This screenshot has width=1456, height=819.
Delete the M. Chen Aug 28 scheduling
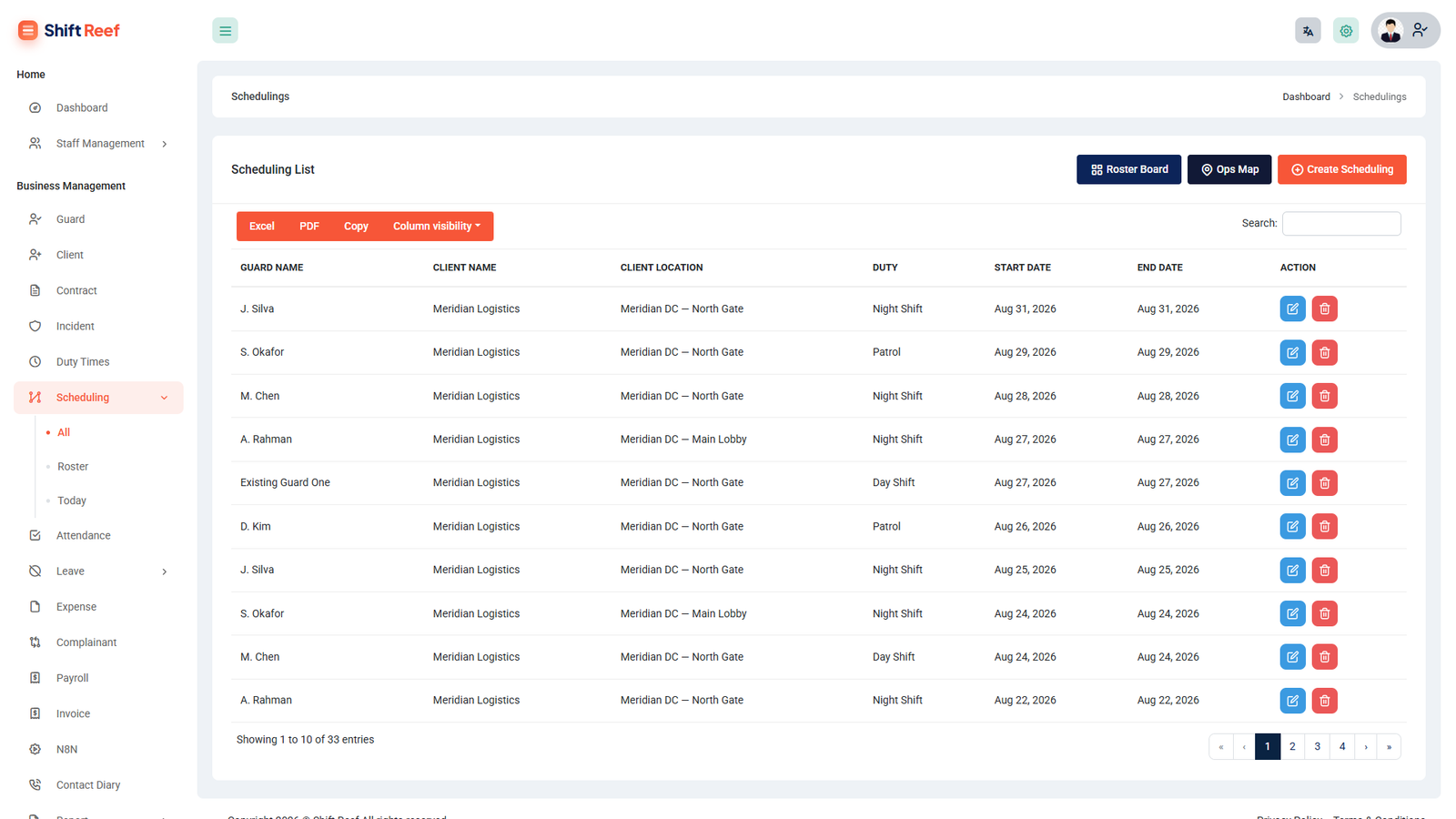point(1325,396)
